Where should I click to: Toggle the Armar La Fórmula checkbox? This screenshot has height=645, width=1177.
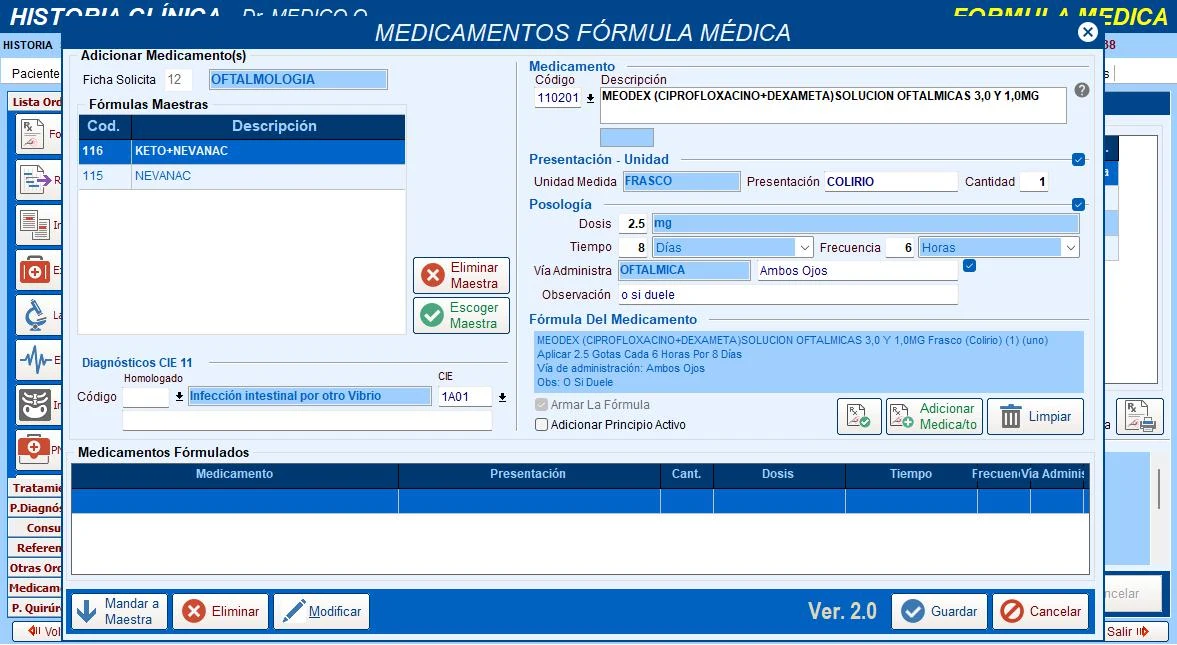[x=541, y=405]
